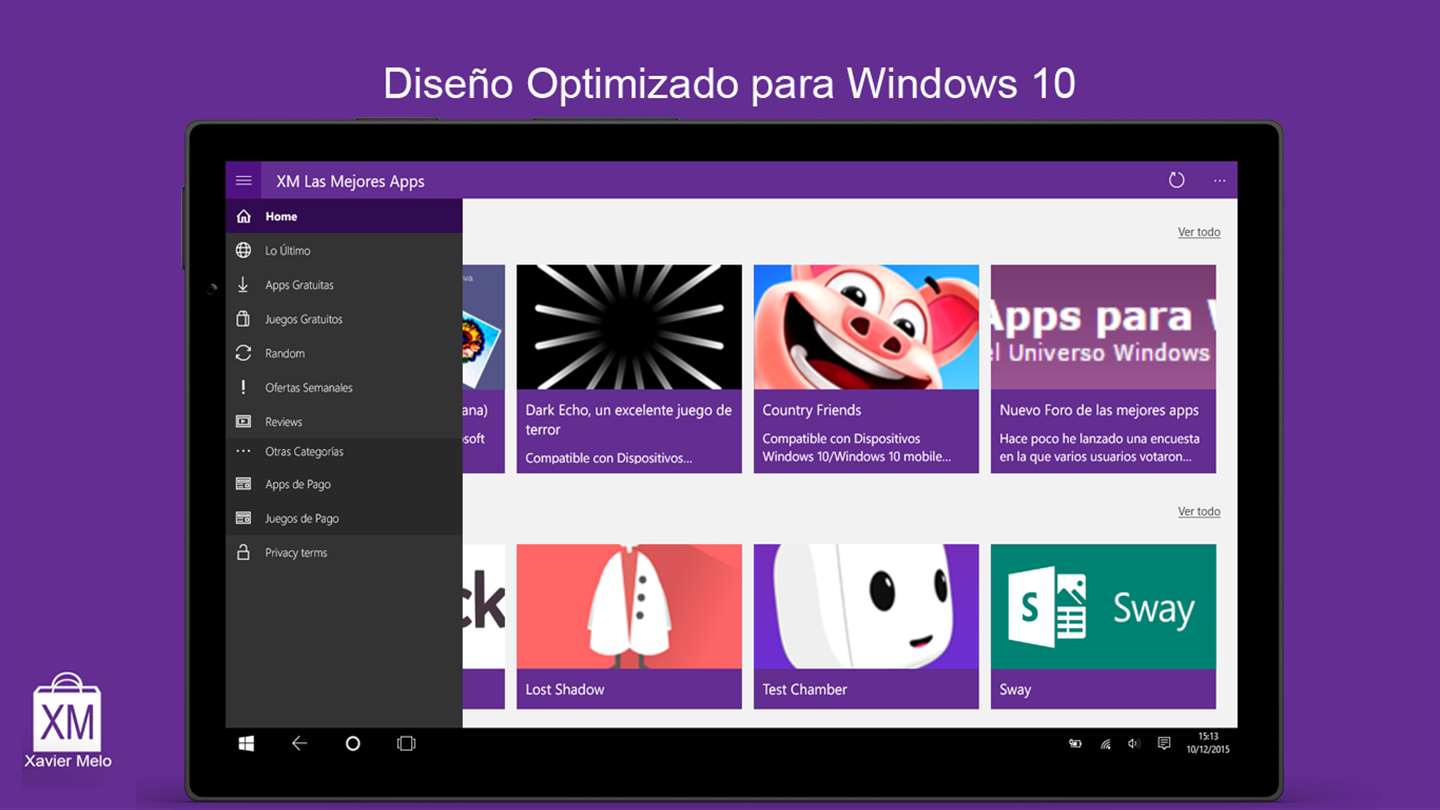Click the taskbar back arrow

299,743
